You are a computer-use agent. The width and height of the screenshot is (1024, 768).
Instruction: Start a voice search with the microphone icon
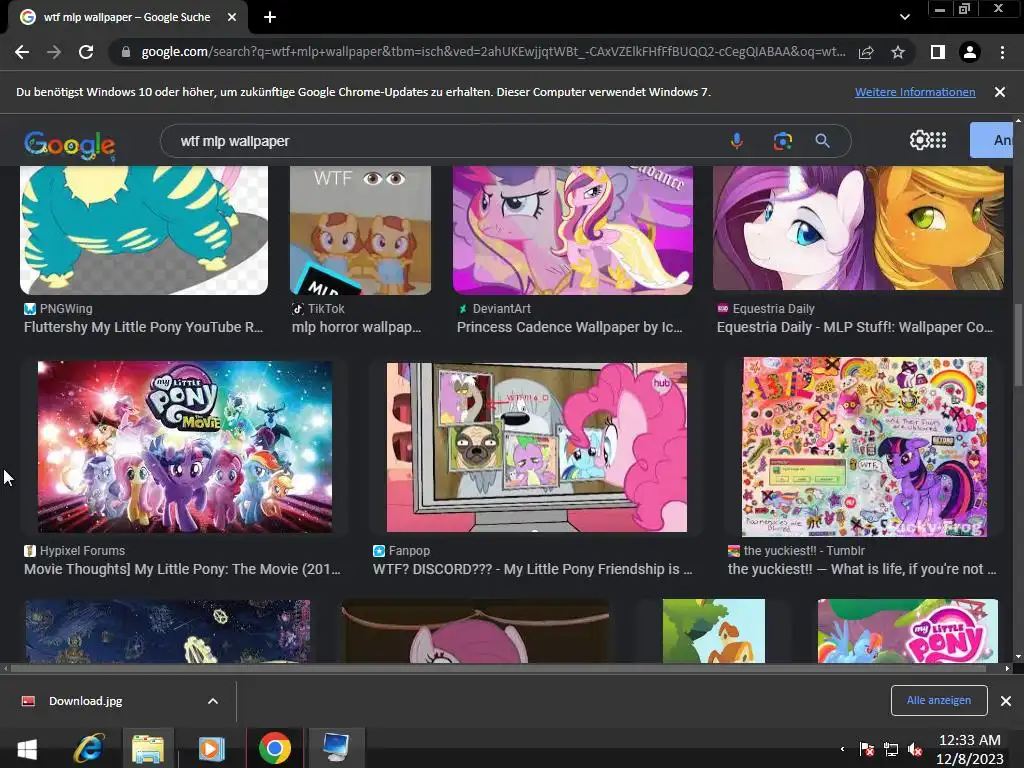[737, 141]
